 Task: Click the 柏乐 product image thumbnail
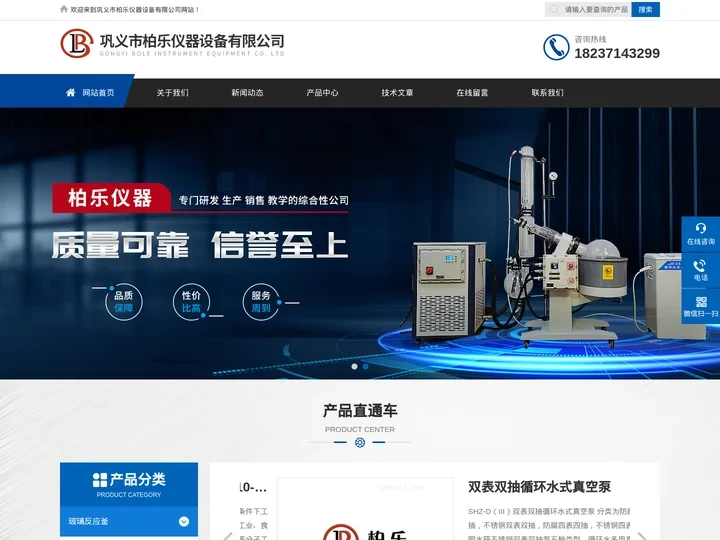tap(365, 509)
